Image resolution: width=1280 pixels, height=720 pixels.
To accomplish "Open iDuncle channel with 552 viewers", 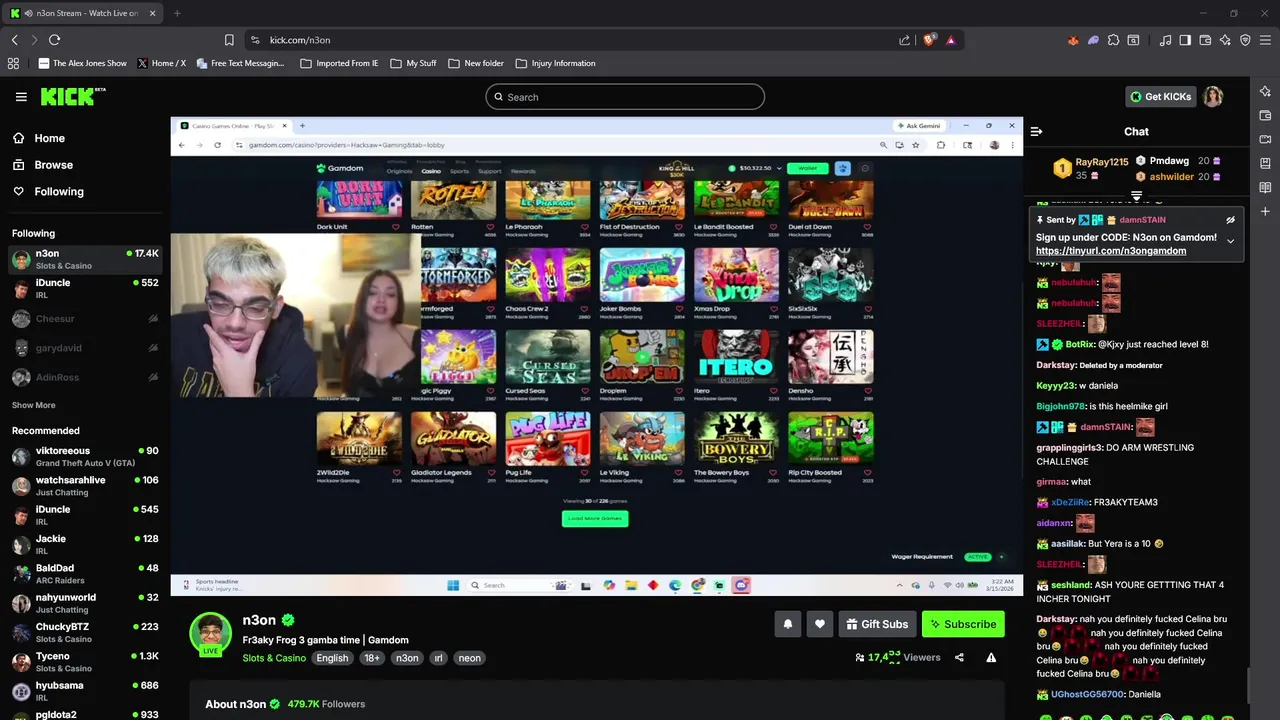I will pos(85,289).
